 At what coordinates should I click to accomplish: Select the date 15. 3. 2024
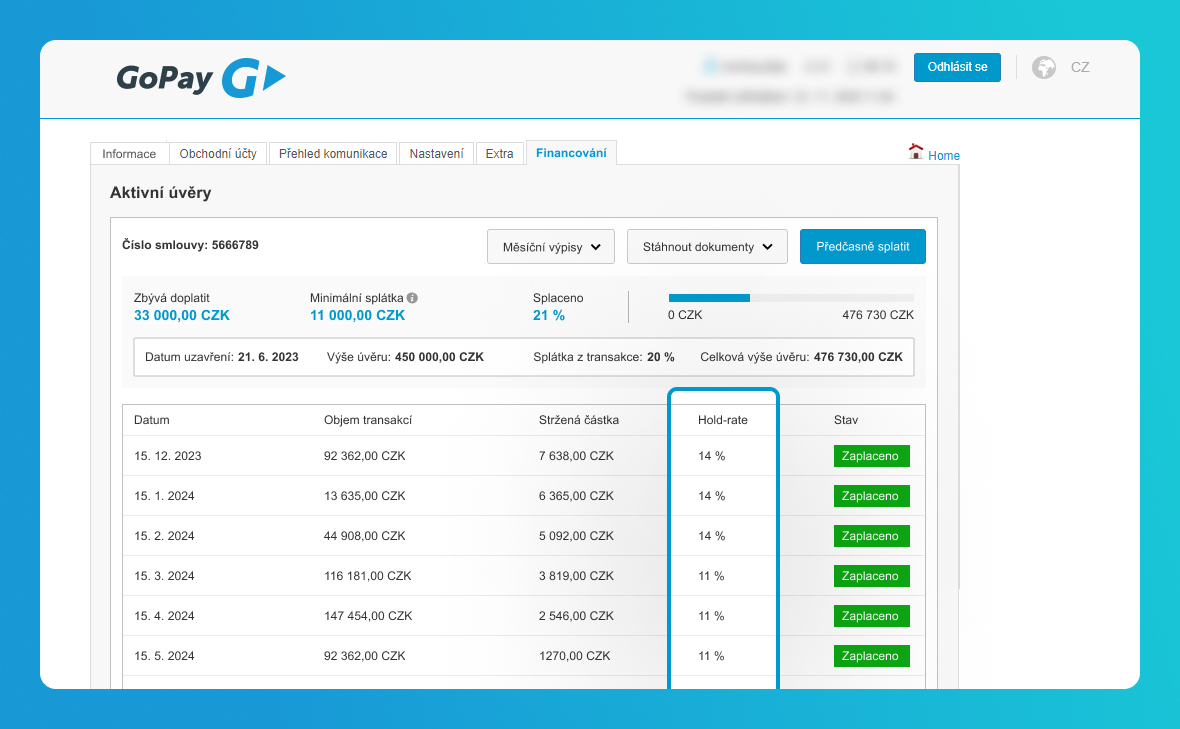point(164,576)
